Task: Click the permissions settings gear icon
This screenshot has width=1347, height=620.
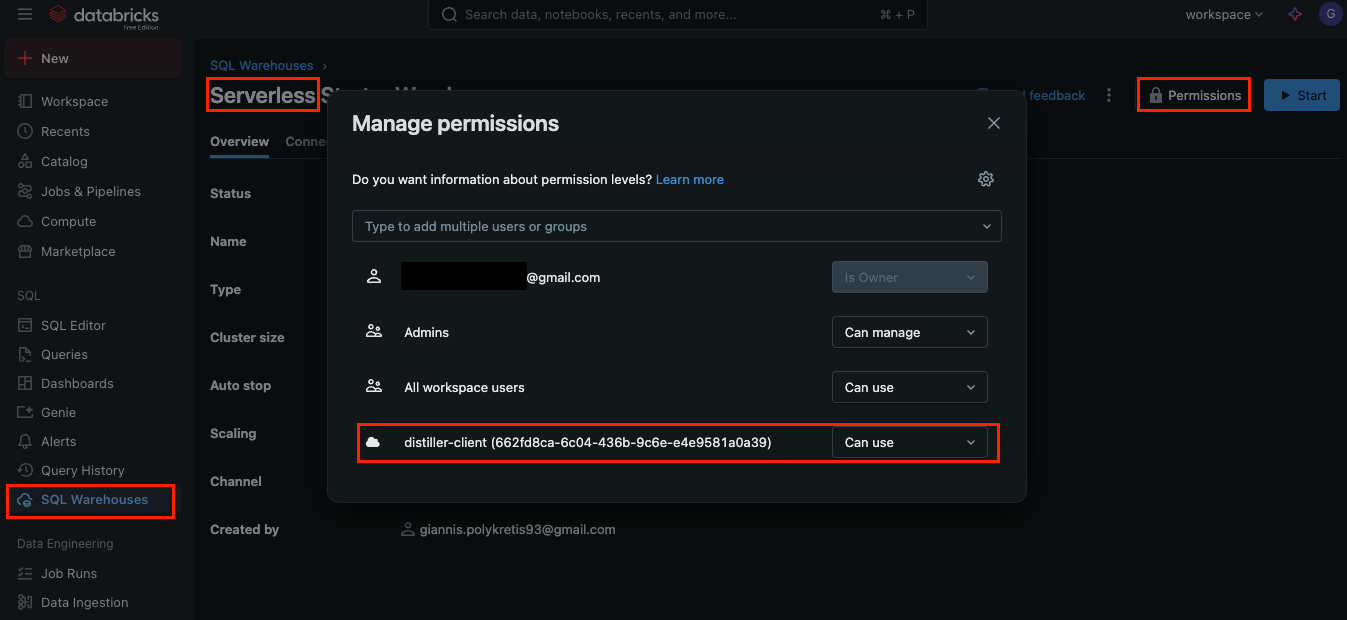Action: click(x=986, y=179)
